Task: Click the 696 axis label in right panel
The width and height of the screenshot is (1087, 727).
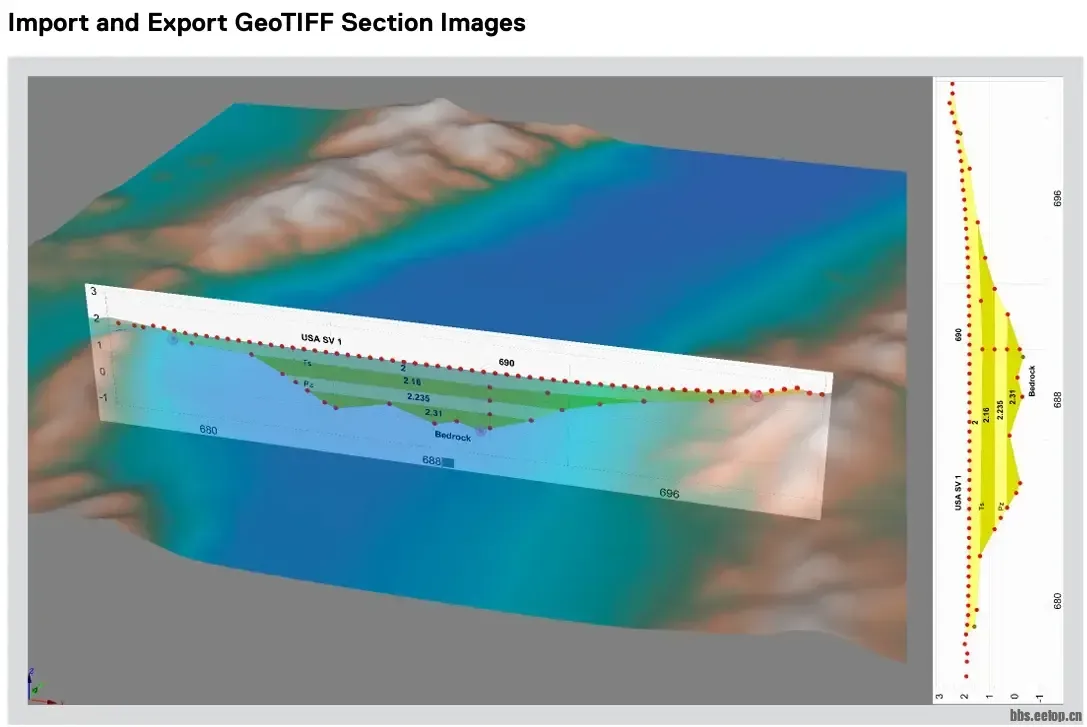Action: coord(1058,198)
